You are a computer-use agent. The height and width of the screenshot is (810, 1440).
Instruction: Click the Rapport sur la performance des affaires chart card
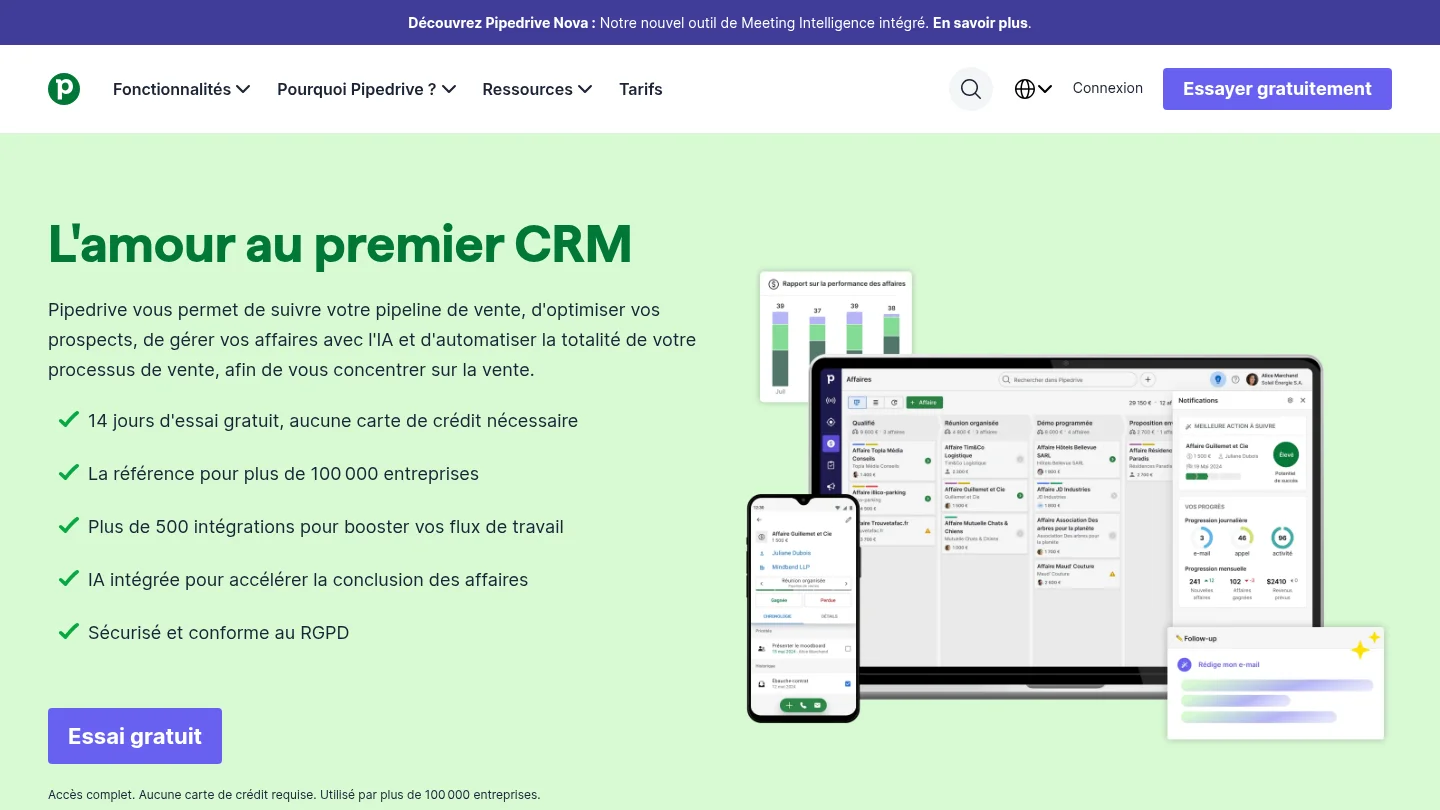point(836,336)
